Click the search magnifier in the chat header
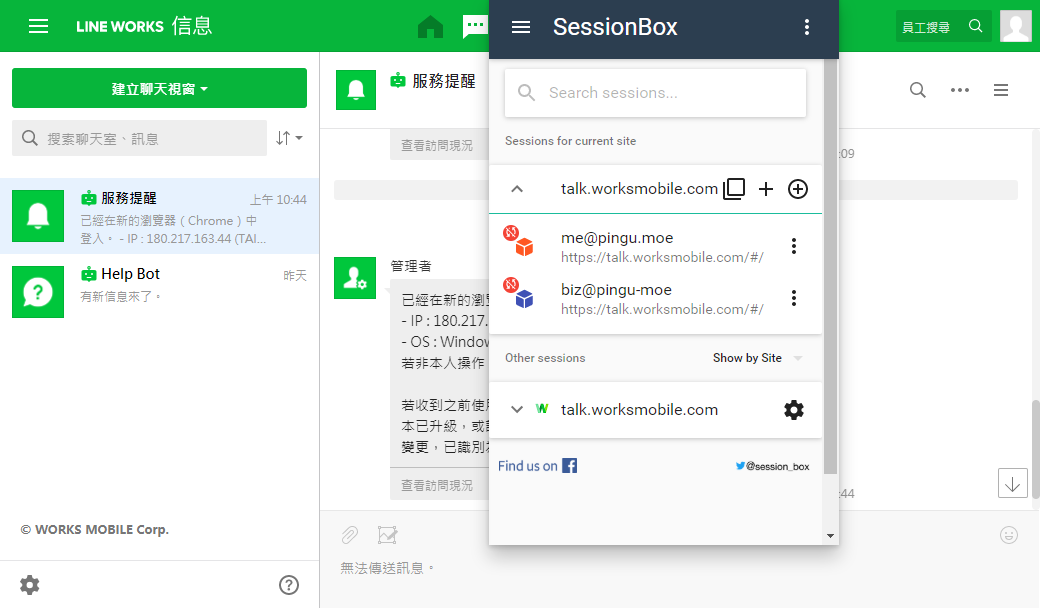 coord(917,90)
